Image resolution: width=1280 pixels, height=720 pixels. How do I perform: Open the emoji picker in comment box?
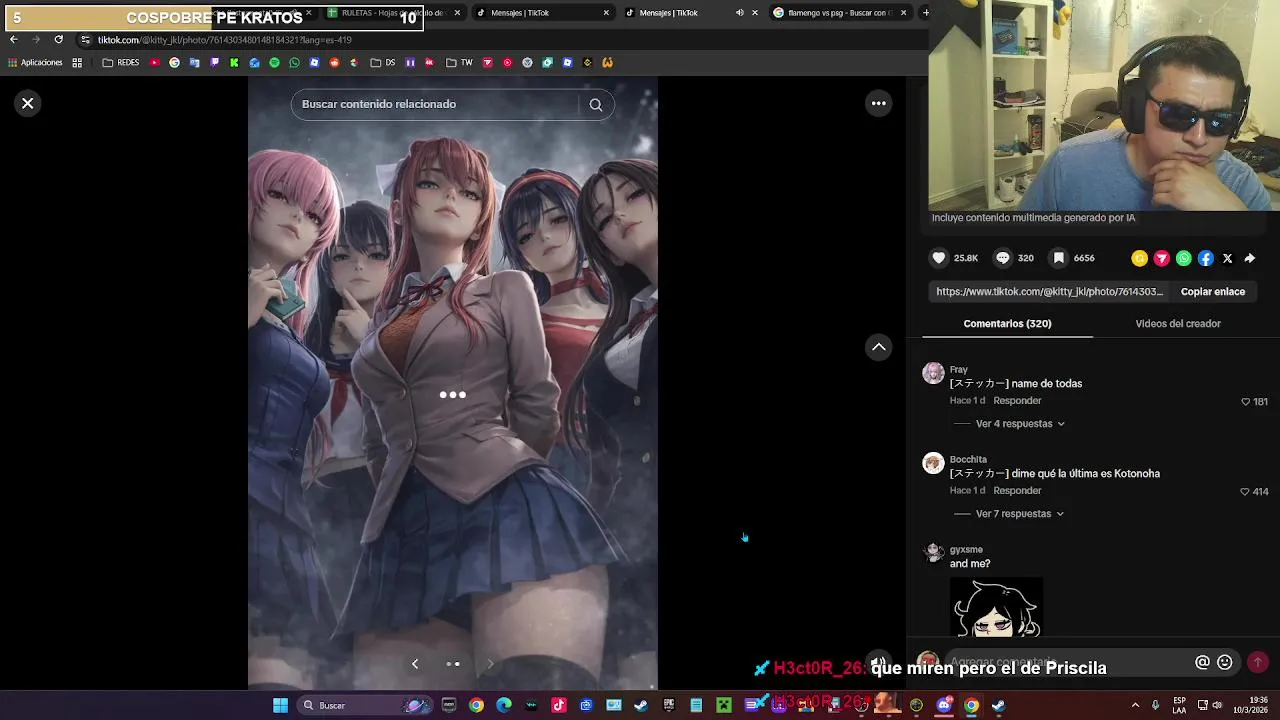[1224, 662]
